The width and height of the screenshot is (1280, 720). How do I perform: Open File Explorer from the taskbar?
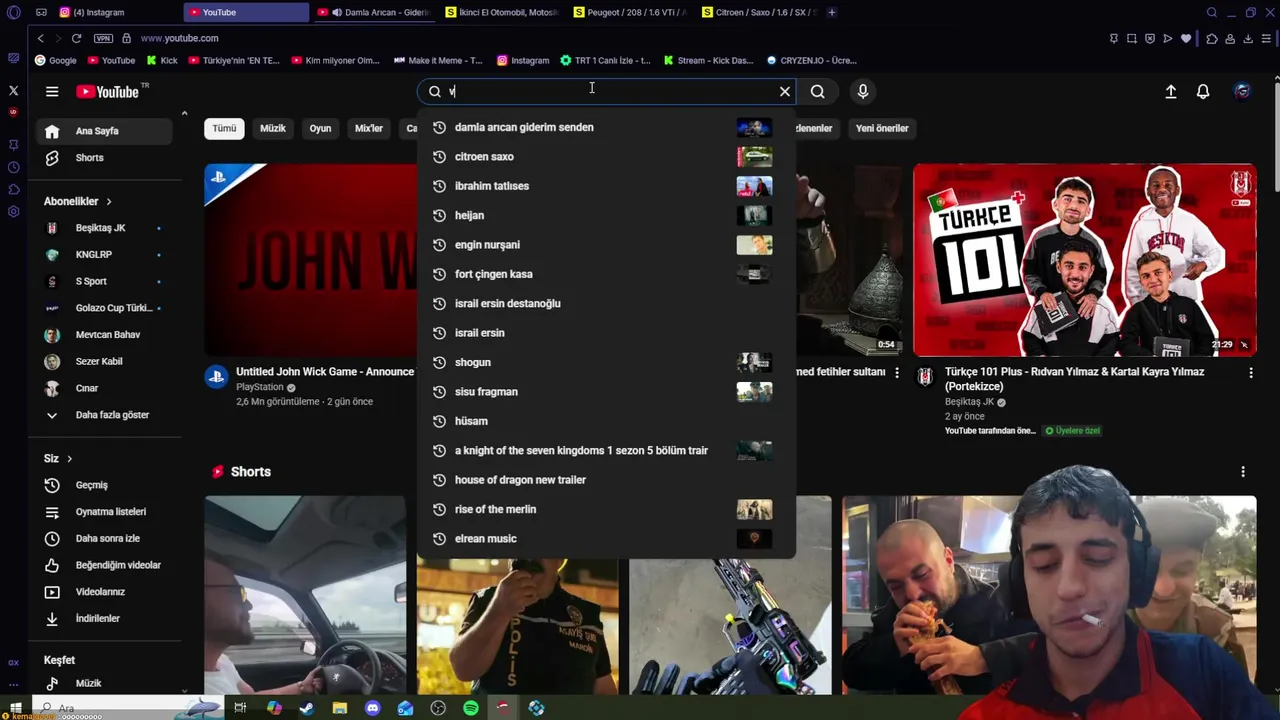[340, 708]
